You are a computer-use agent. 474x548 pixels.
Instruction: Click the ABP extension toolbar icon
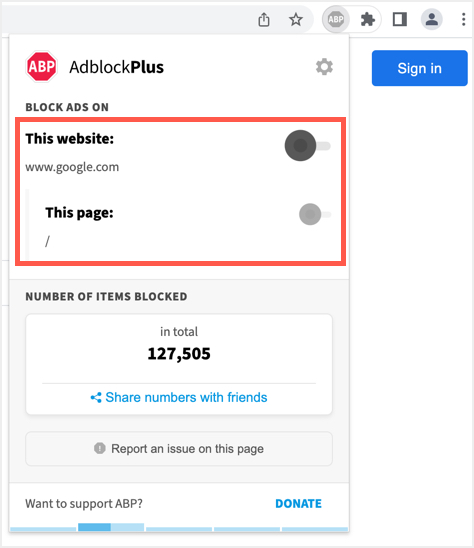point(336,19)
